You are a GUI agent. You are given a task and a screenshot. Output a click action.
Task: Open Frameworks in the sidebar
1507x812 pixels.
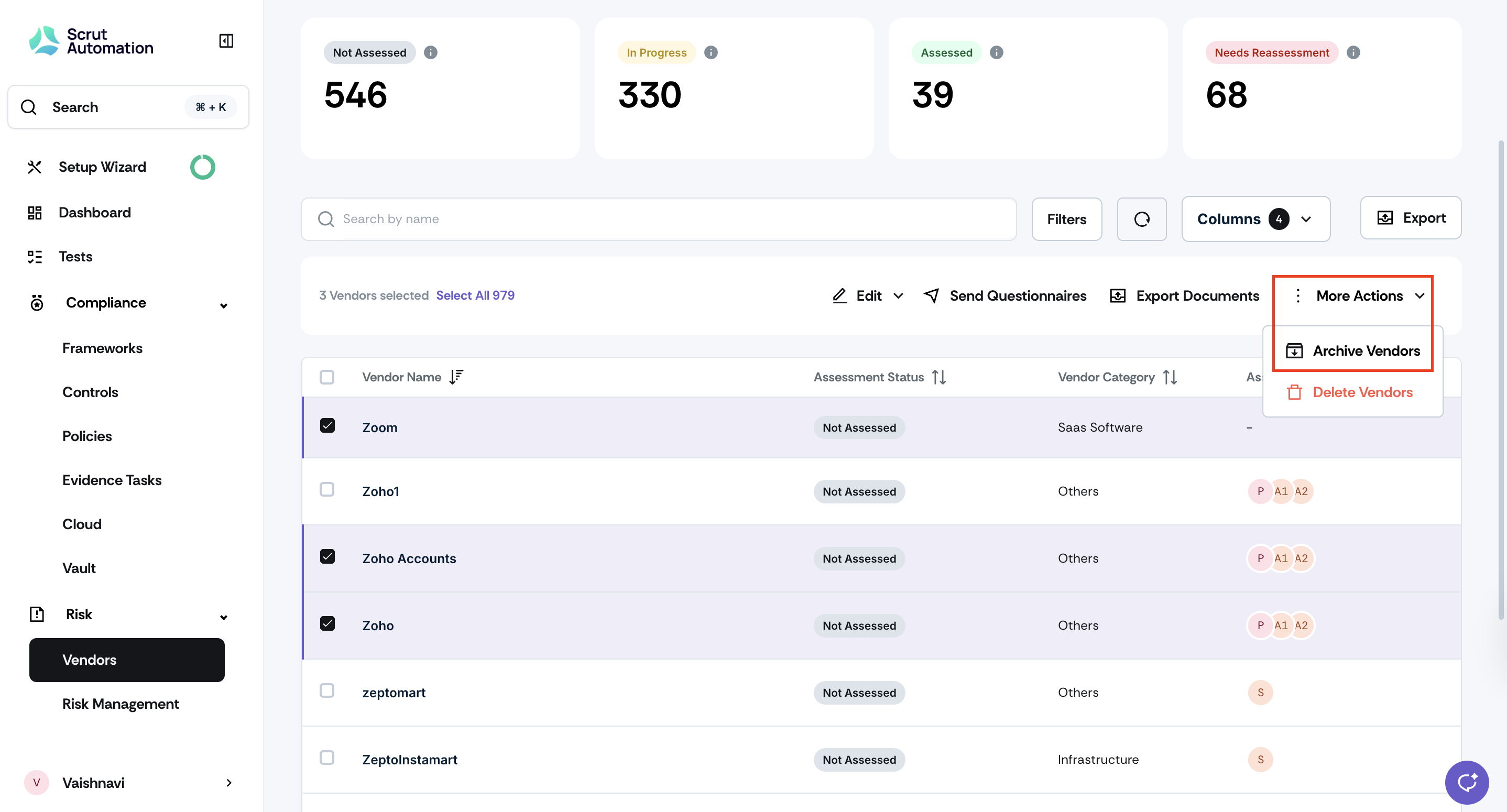[102, 348]
